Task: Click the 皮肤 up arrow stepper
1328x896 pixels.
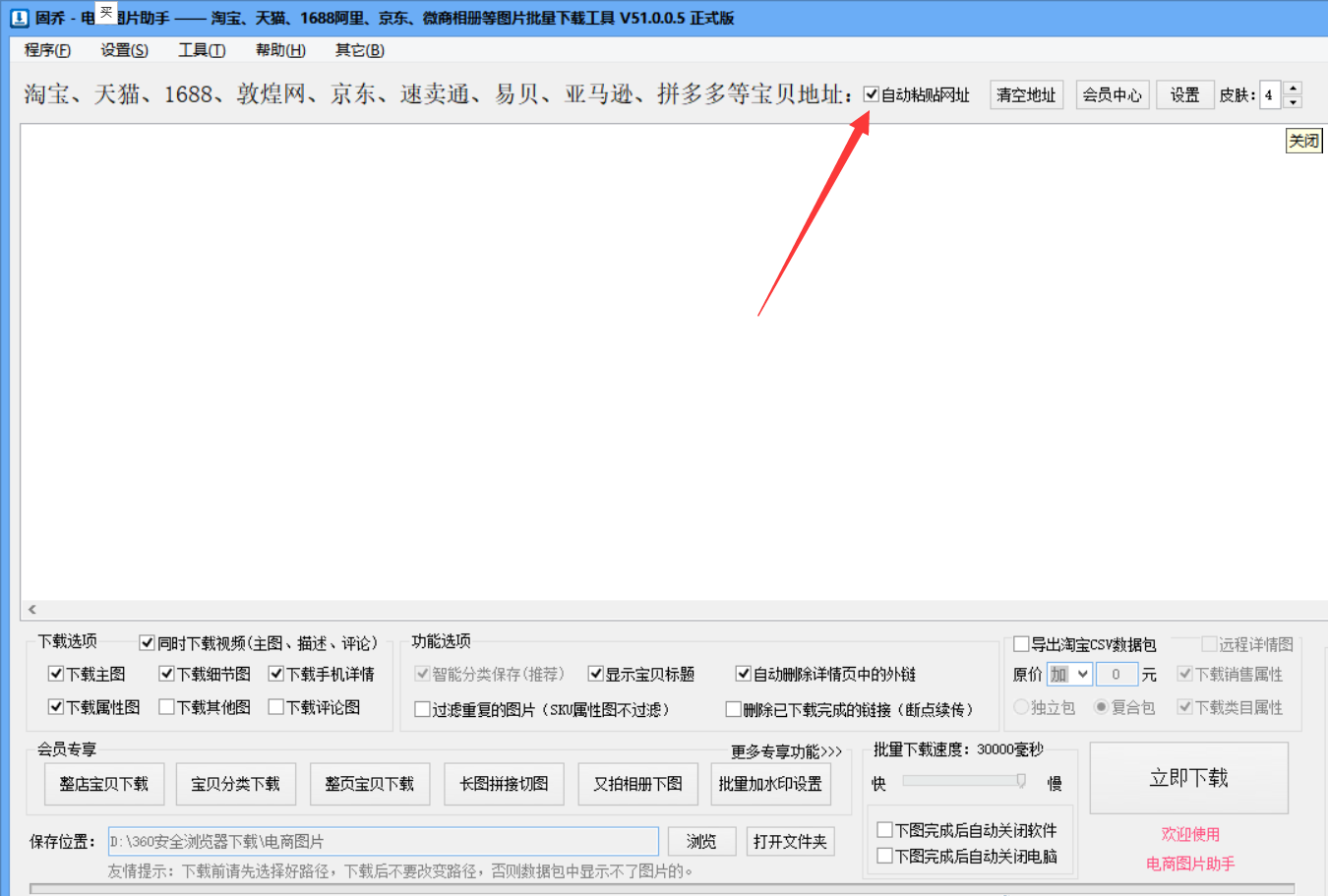Action: [1291, 89]
